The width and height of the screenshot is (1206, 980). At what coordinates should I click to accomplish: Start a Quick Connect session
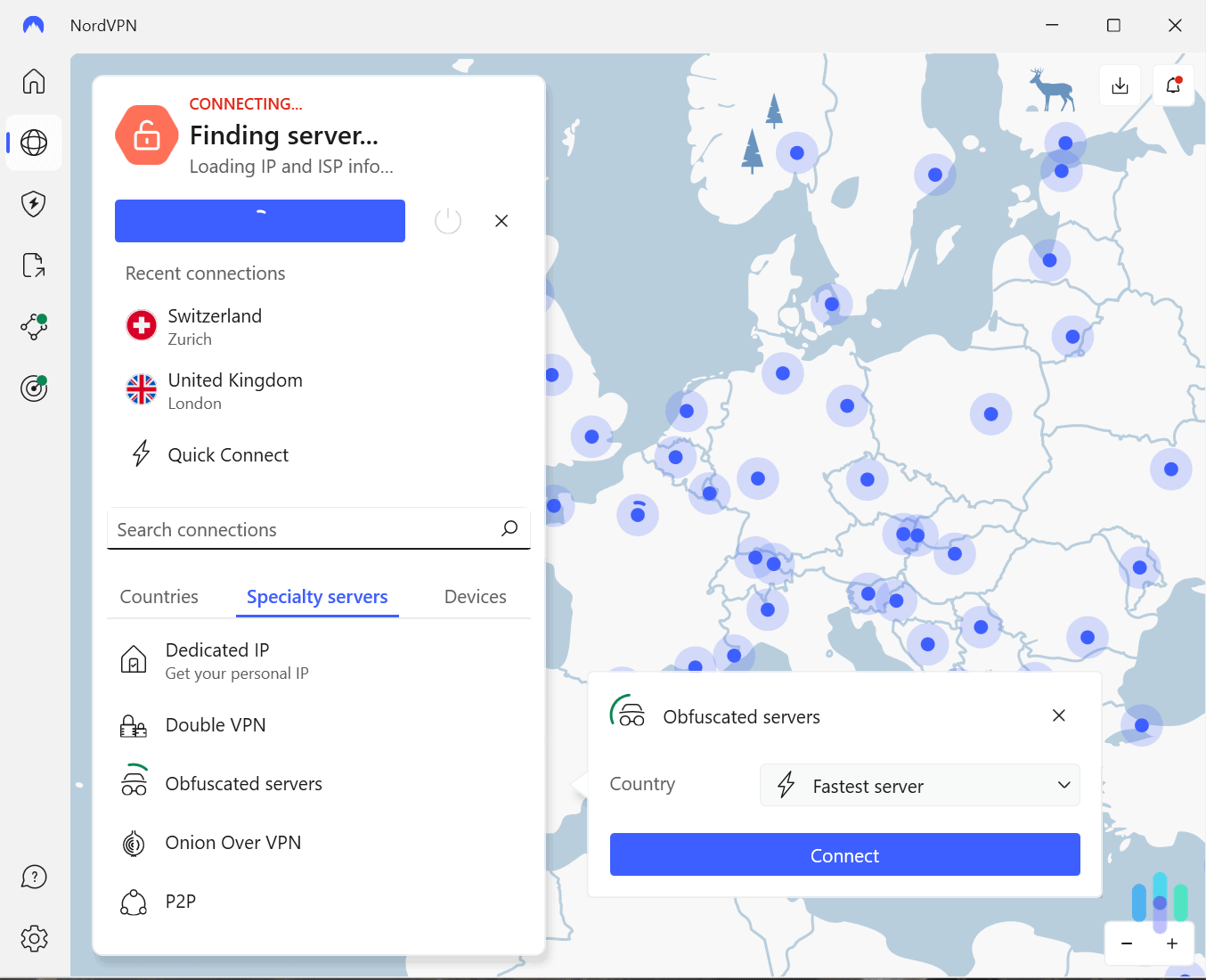coord(227,454)
